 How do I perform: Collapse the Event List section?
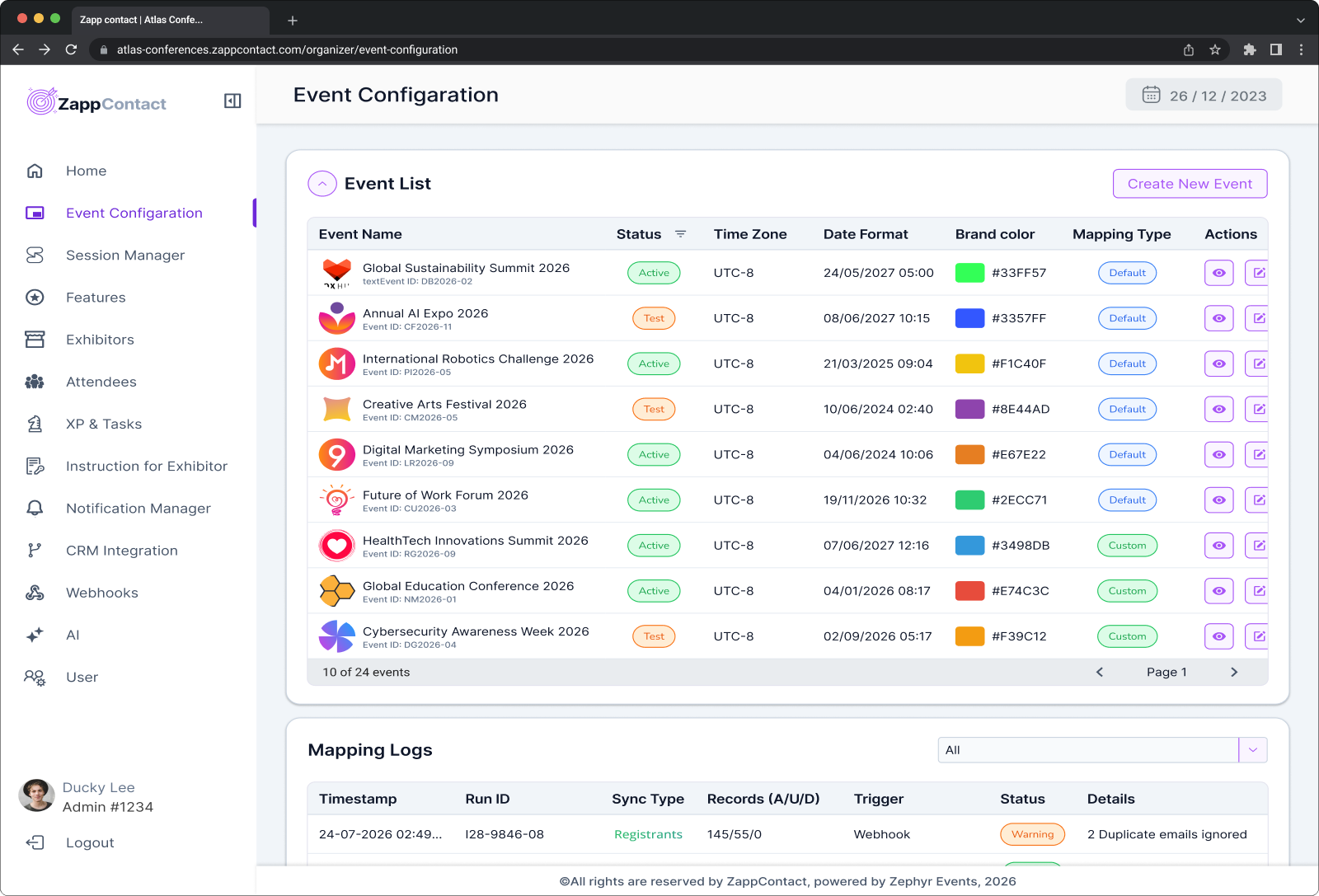[x=322, y=183]
